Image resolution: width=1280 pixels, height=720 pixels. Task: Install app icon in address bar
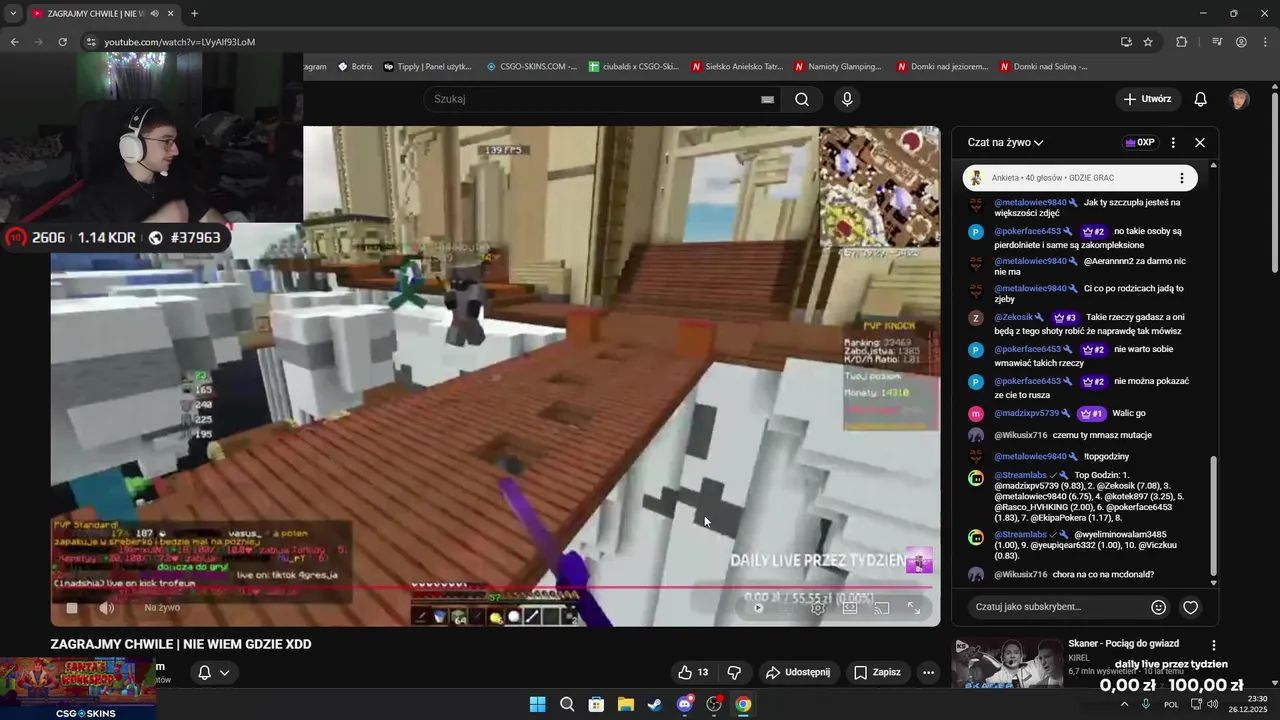1126,42
